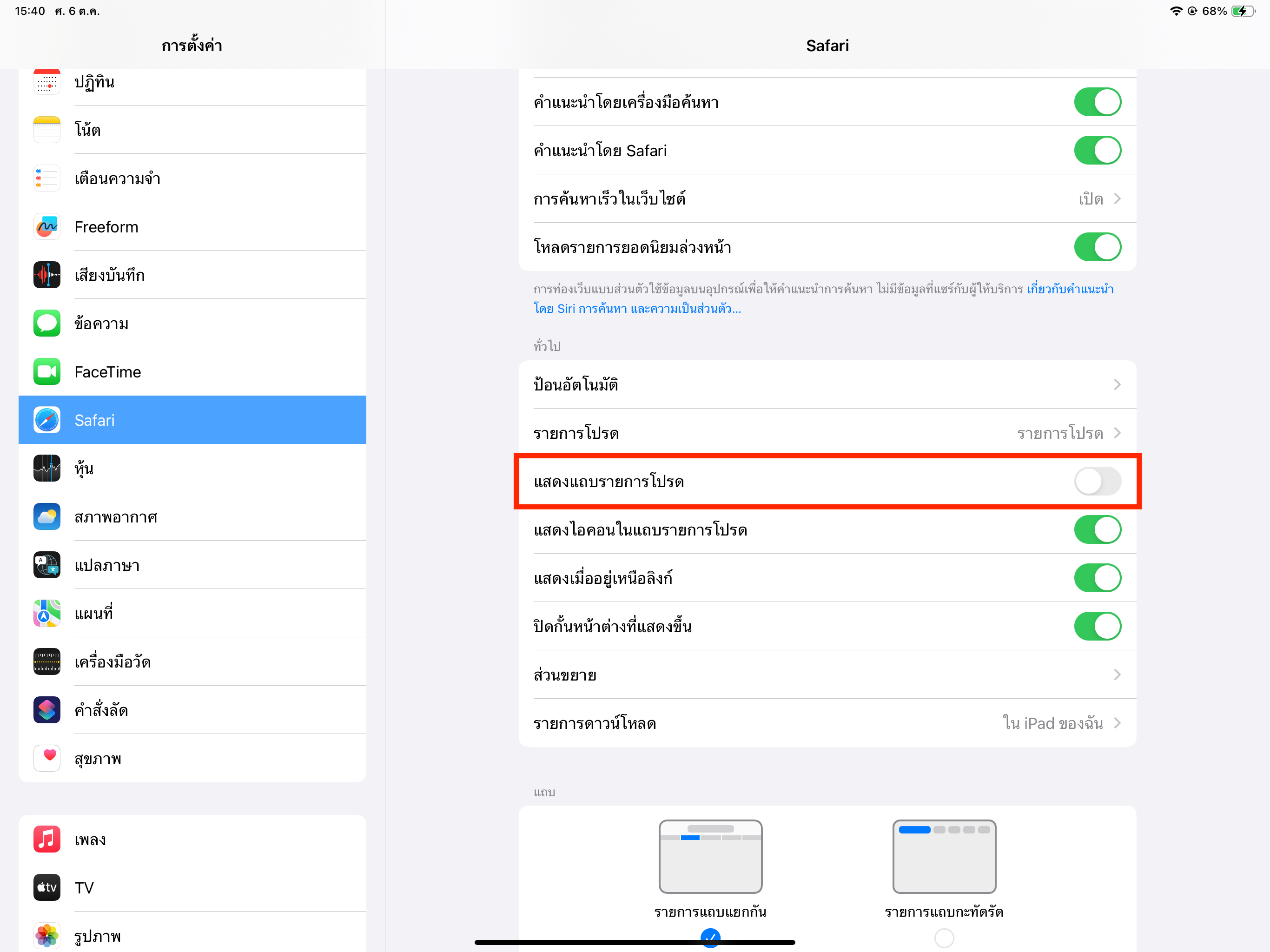
Task: Select the FaceTime camera icon
Action: coord(46,372)
